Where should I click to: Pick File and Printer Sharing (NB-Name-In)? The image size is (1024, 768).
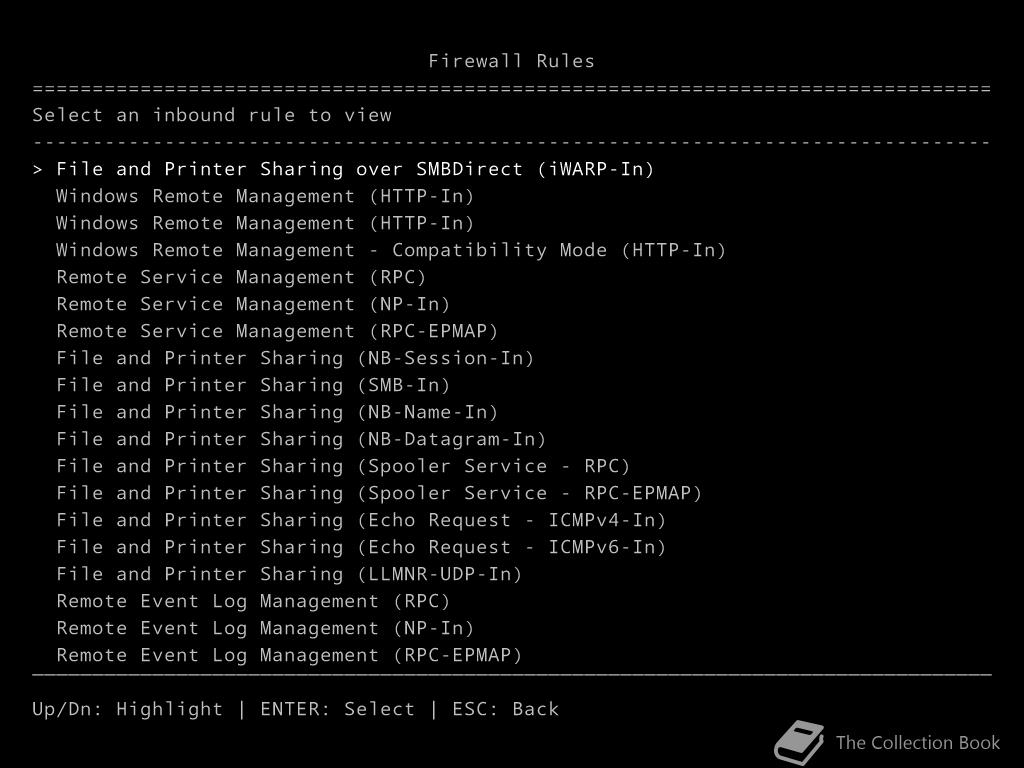click(x=277, y=412)
